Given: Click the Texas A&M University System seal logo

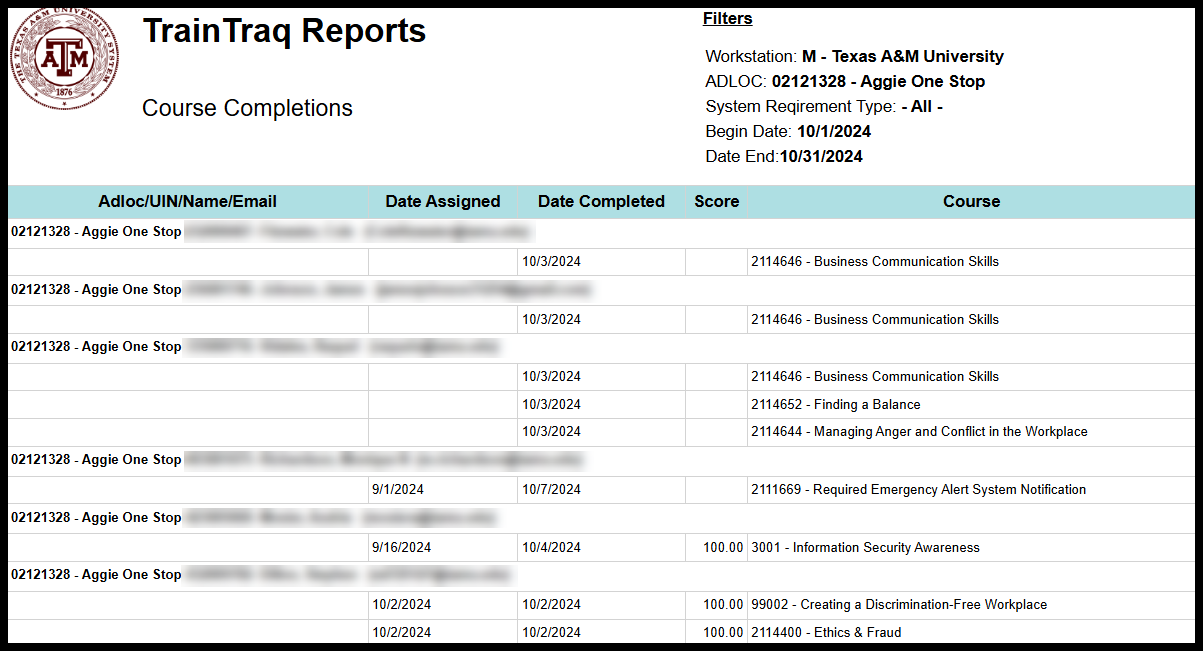Looking at the screenshot, I should tap(64, 58).
